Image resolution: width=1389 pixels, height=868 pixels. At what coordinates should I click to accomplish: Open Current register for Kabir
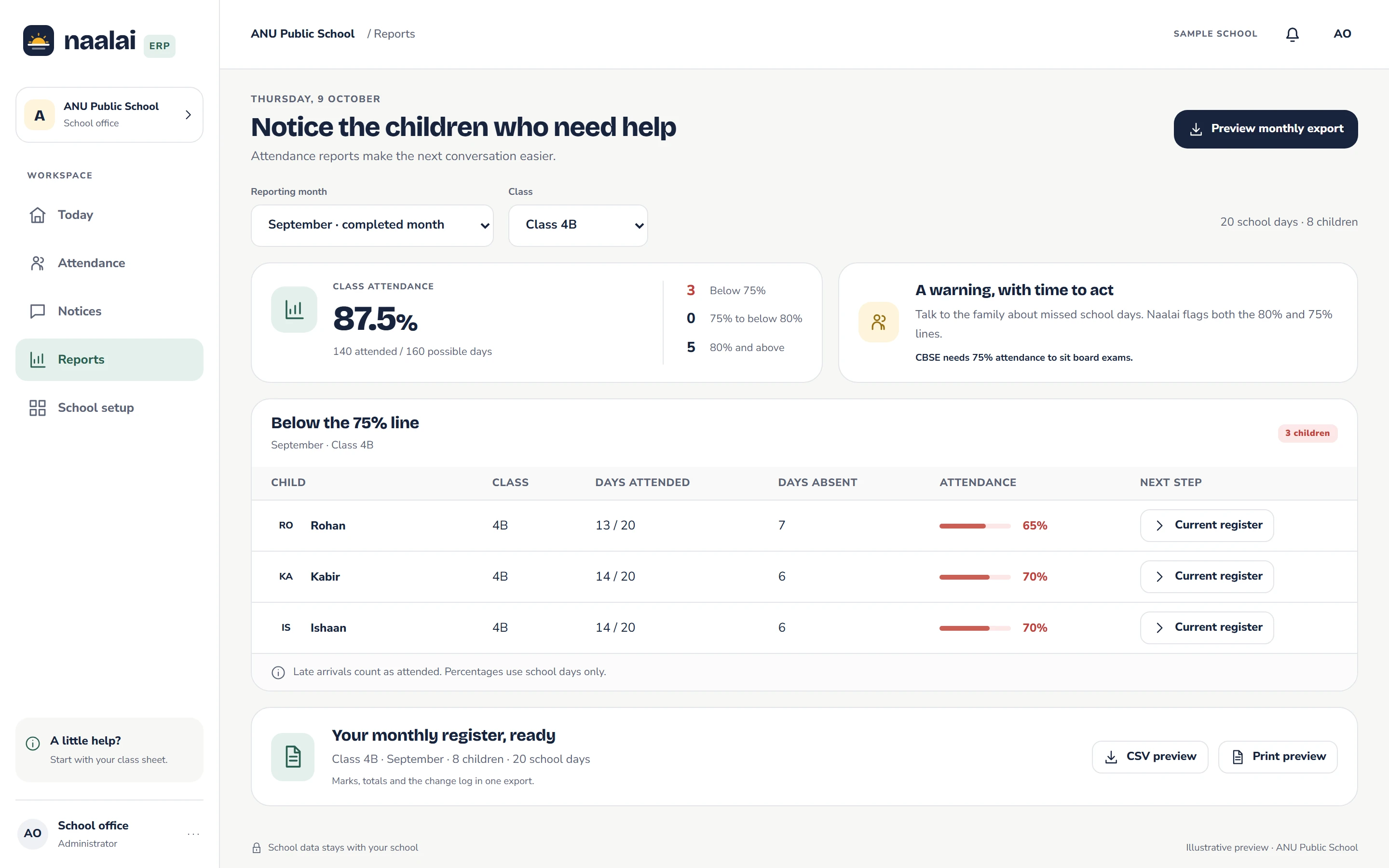click(1207, 576)
